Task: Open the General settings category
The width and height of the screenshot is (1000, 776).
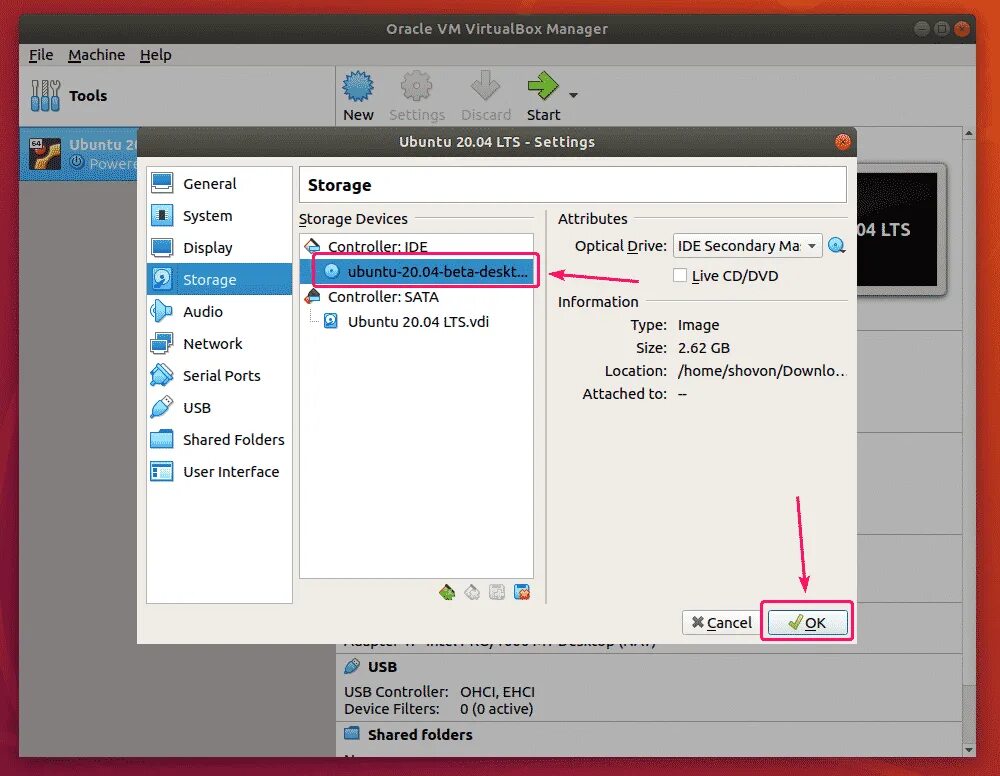Action: 219,184
